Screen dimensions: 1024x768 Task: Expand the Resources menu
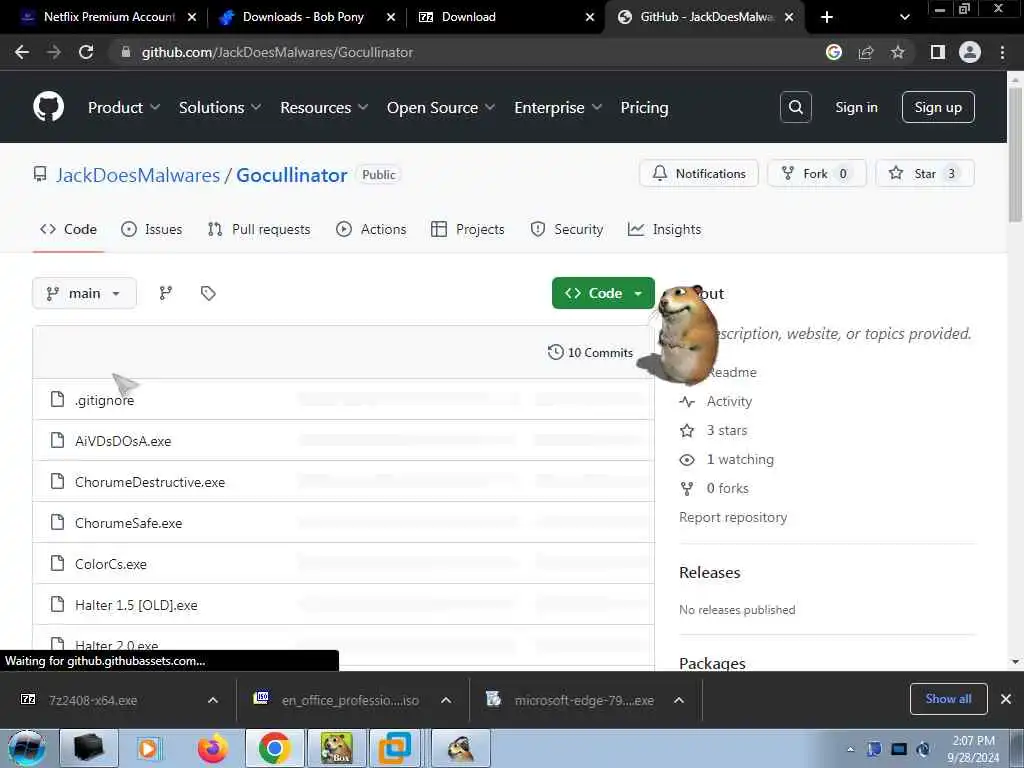[324, 108]
